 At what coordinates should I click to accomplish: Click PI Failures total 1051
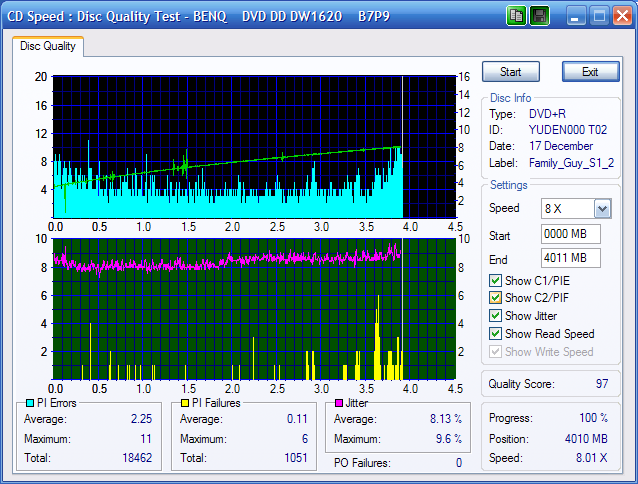(x=296, y=458)
